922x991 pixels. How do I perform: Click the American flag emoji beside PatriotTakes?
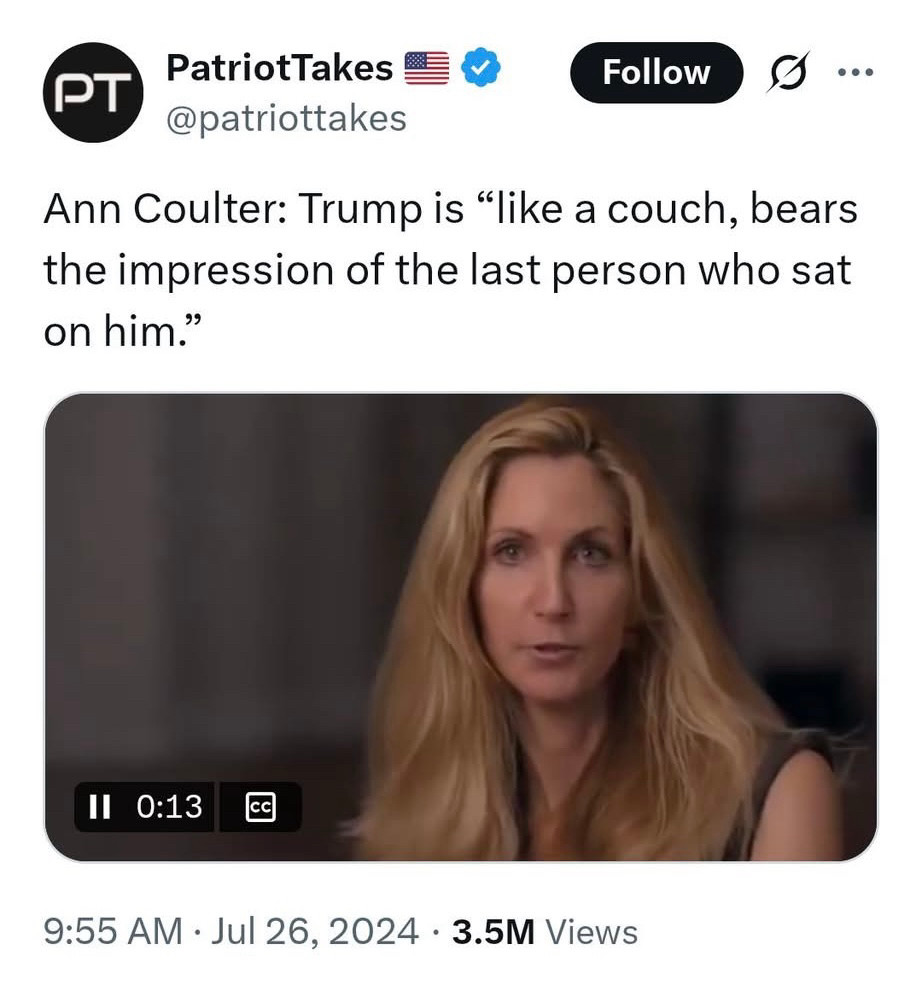coord(427,68)
